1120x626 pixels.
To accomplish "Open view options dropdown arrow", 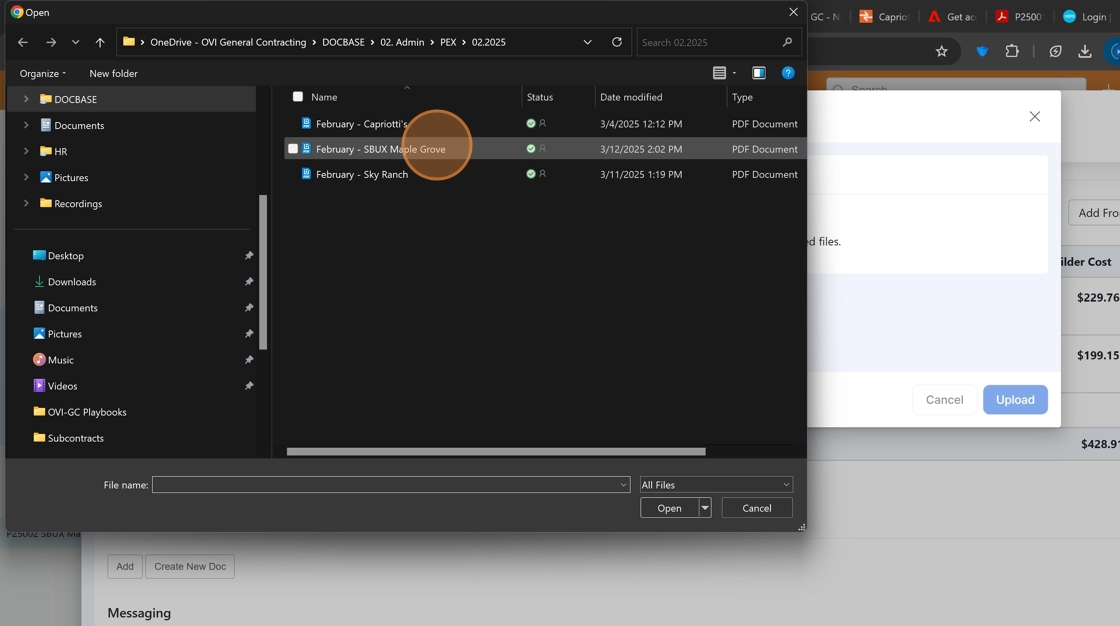I will pyautogui.click(x=734, y=73).
